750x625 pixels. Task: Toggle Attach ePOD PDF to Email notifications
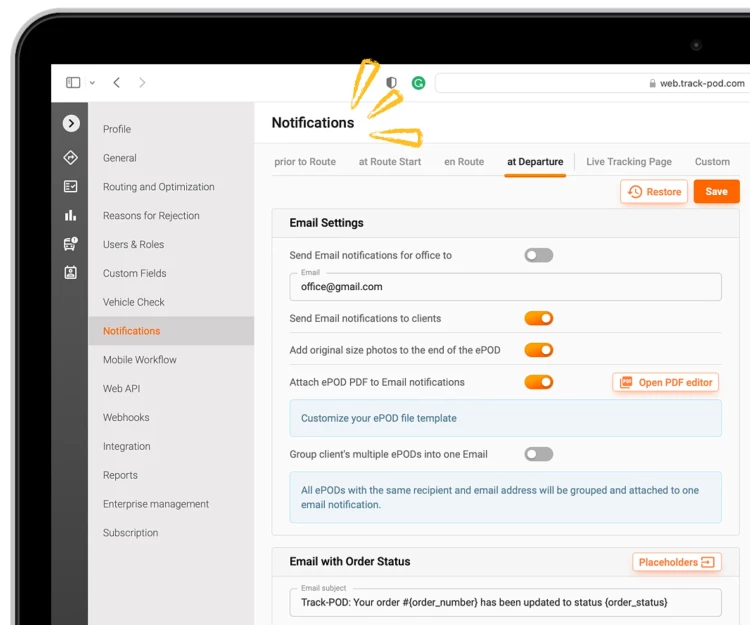539,382
